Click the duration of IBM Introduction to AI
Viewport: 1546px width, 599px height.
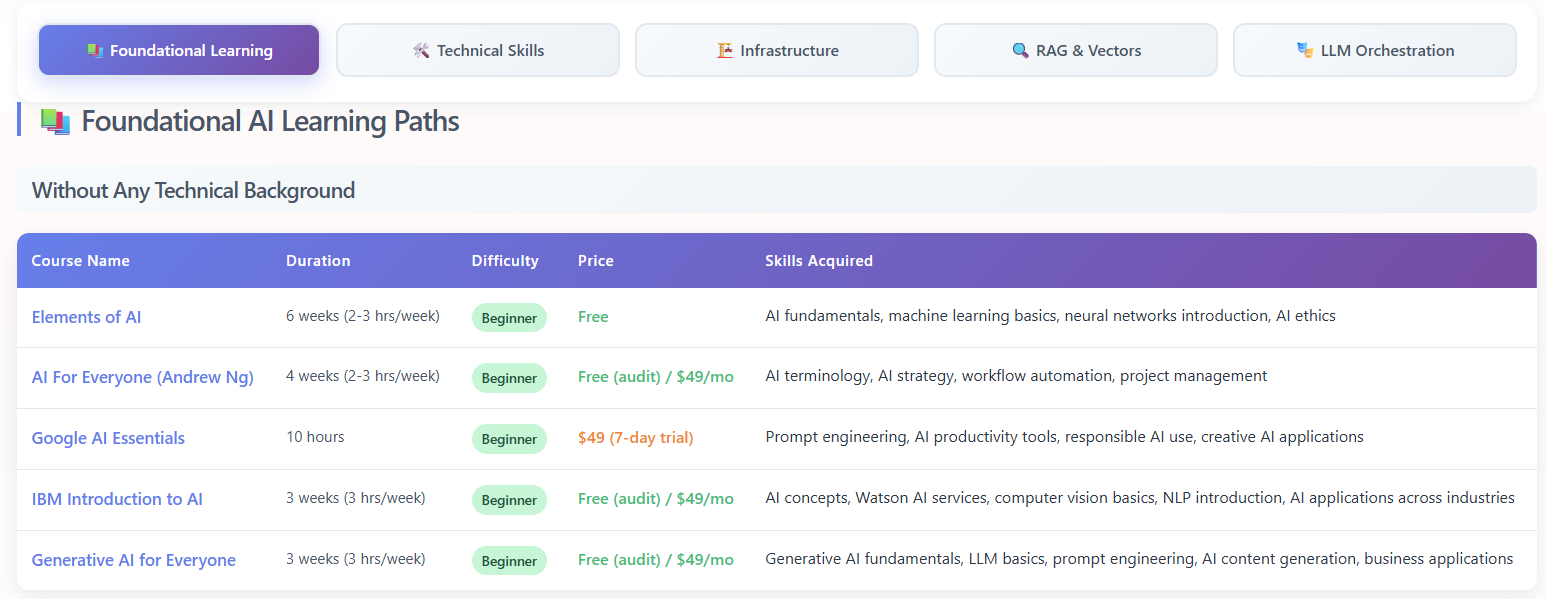coord(356,498)
